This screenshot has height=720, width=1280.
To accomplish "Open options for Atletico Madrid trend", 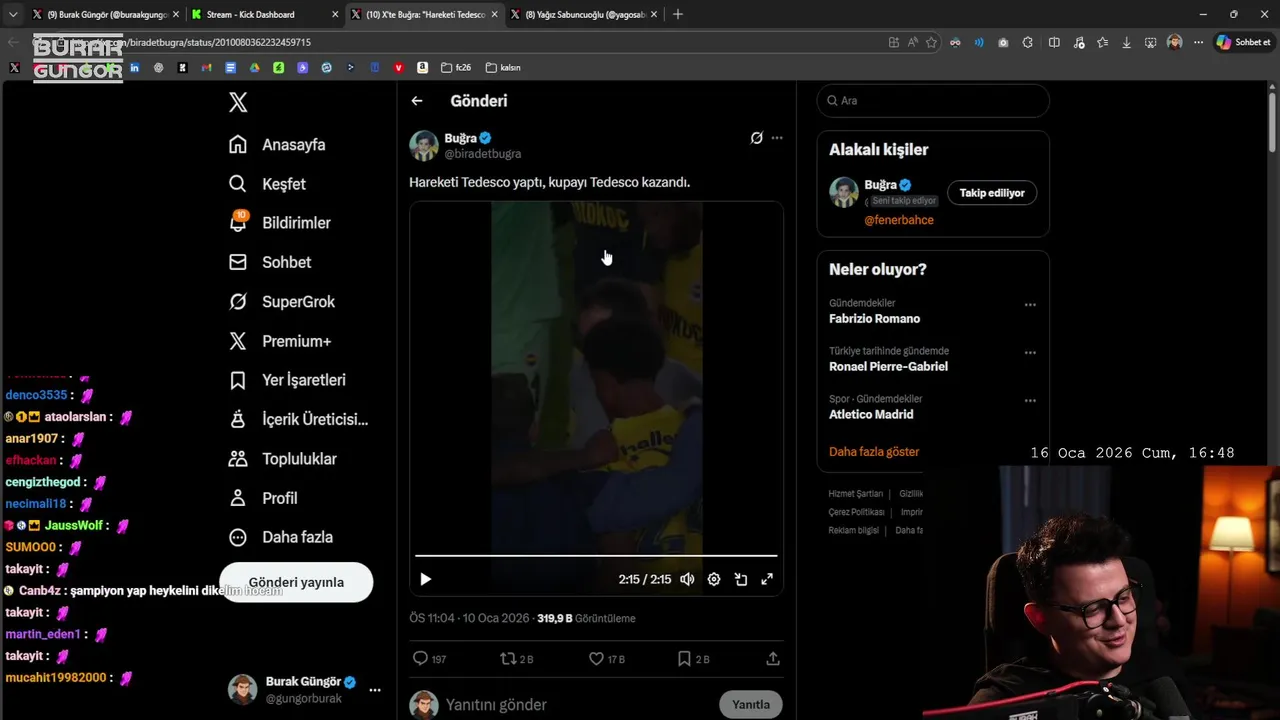I will tap(1030, 401).
